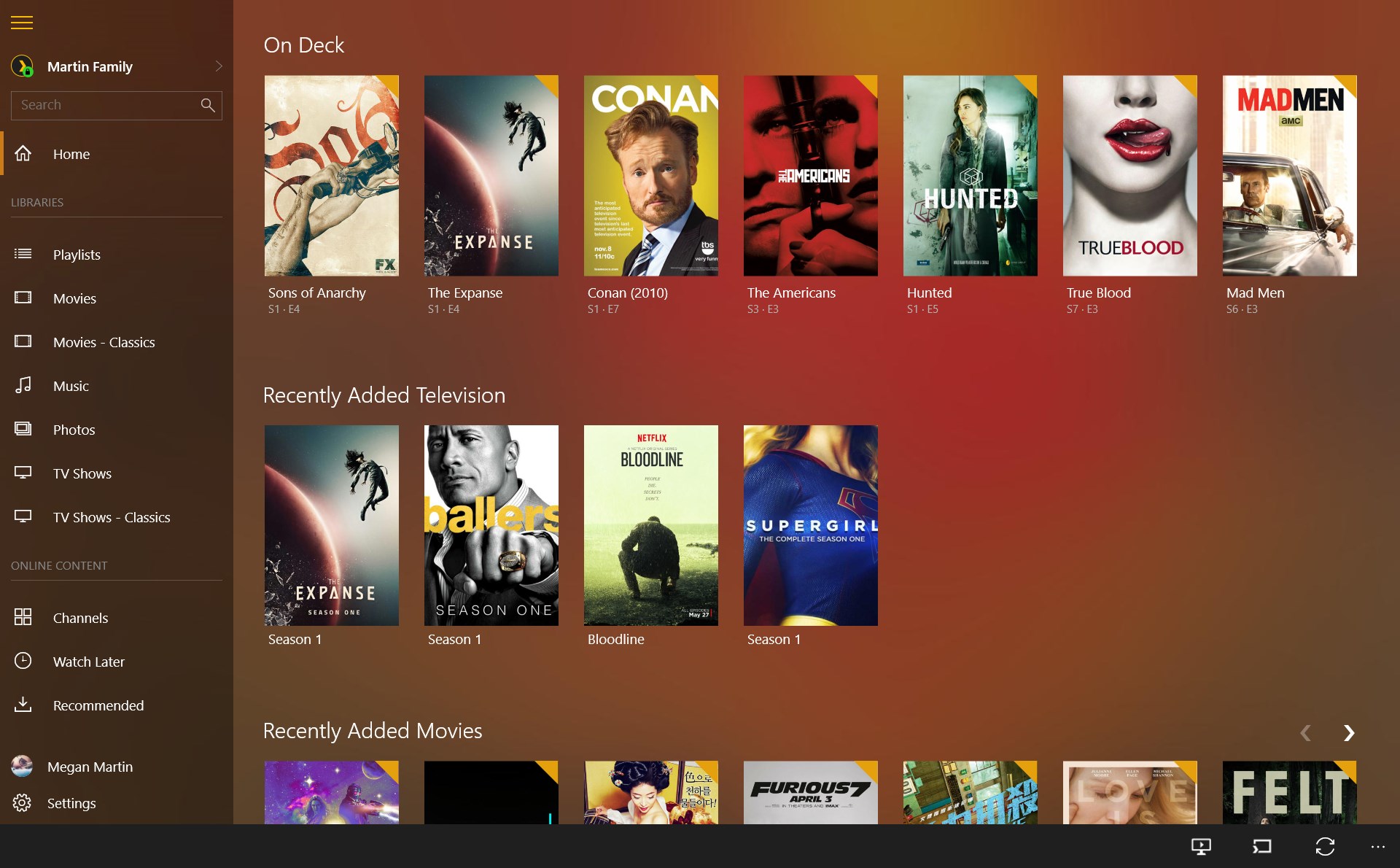Click the Recommended section link
This screenshot has width=1400, height=868.
pyautogui.click(x=96, y=705)
